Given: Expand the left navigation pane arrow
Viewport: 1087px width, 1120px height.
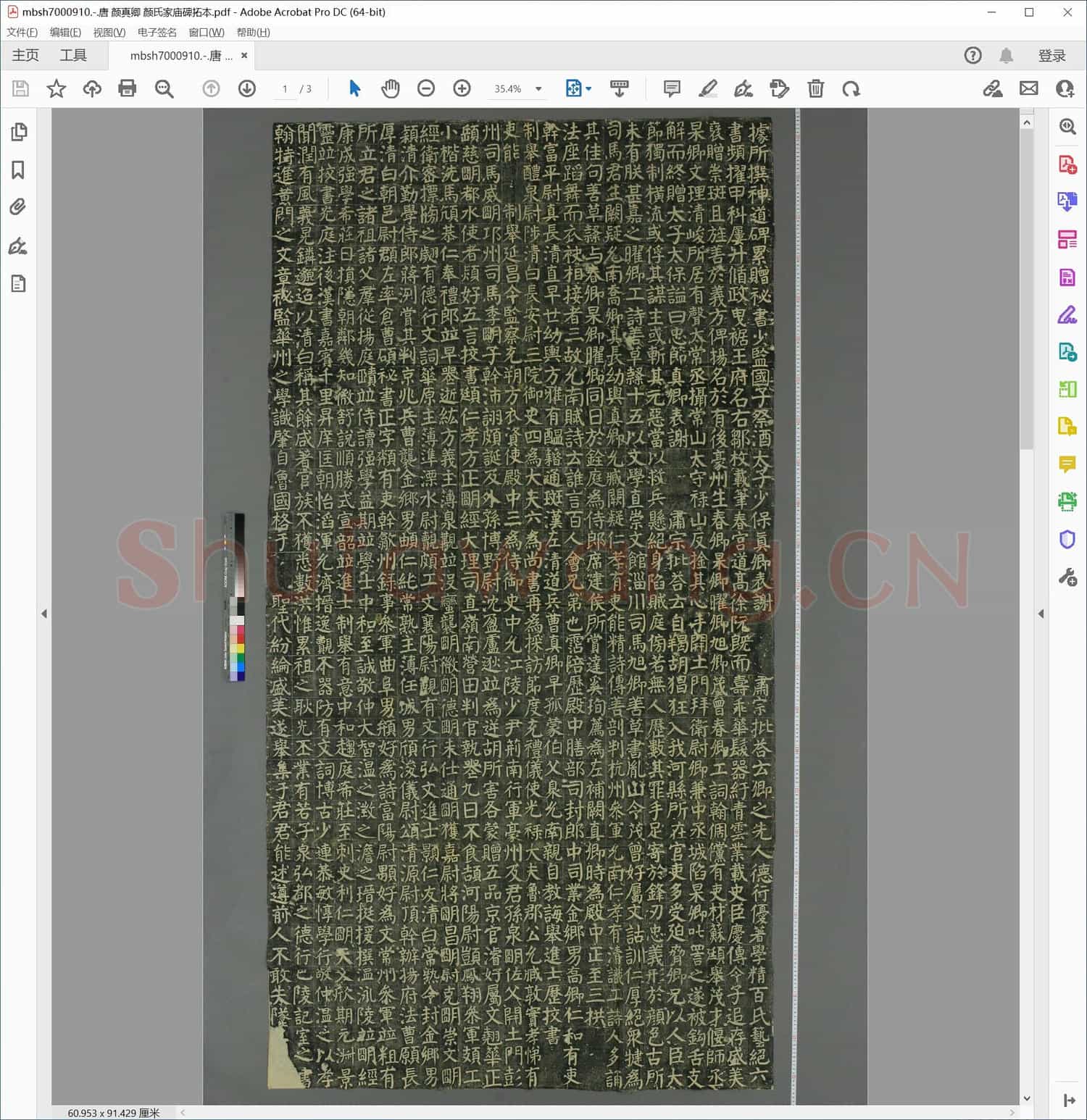Looking at the screenshot, I should pos(44,614).
